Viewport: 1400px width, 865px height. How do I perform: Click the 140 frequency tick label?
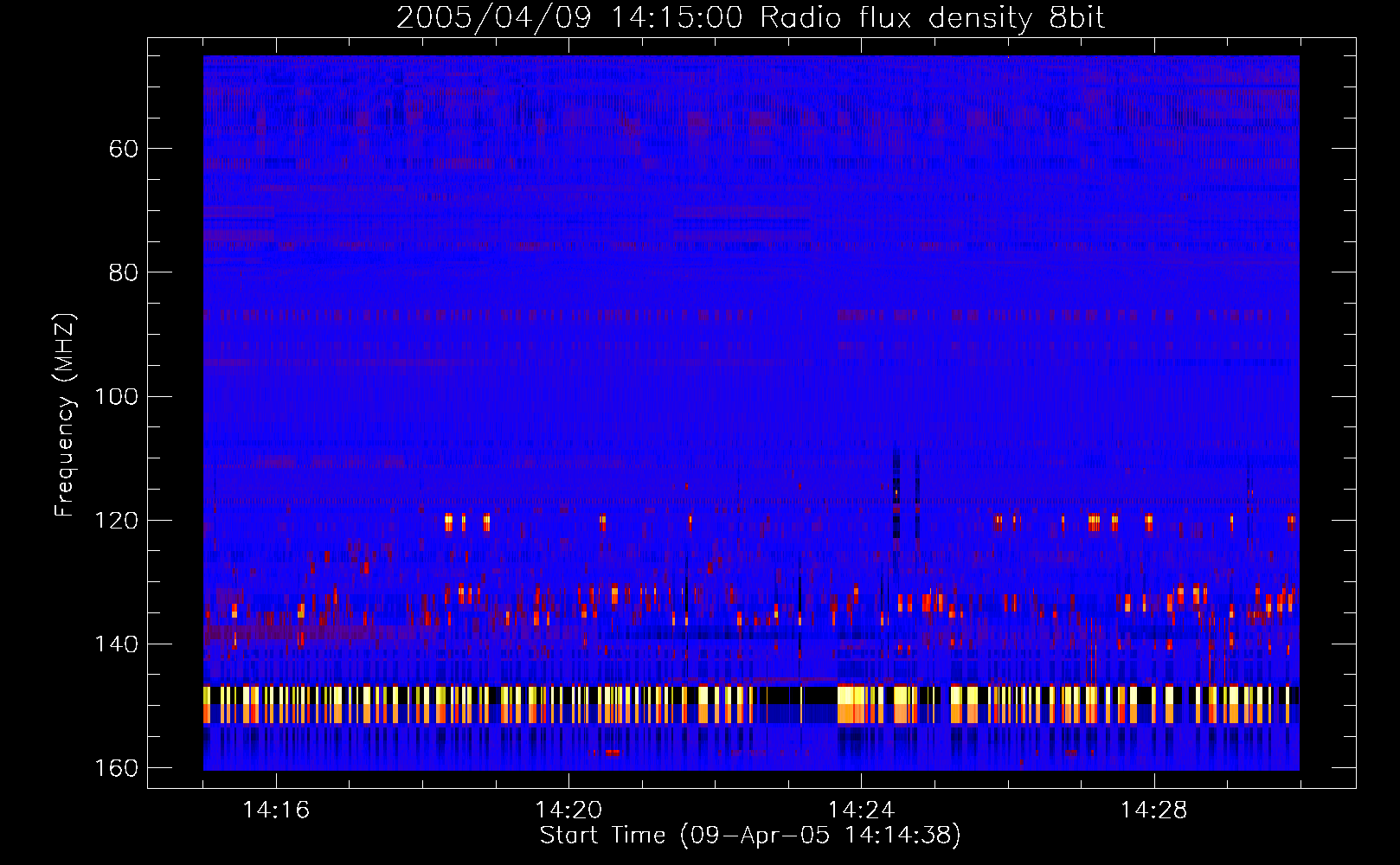click(116, 644)
